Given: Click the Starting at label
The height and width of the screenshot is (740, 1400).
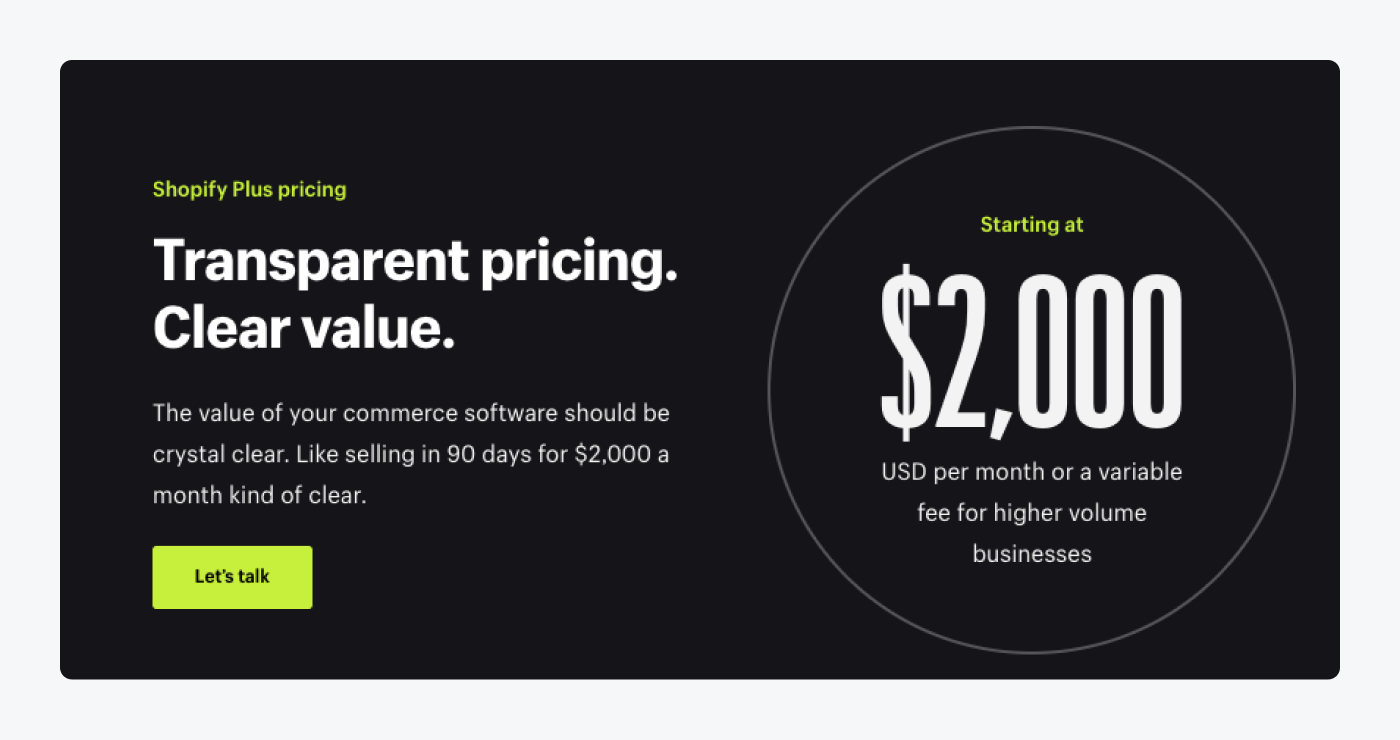Looking at the screenshot, I should pyautogui.click(x=1031, y=225).
